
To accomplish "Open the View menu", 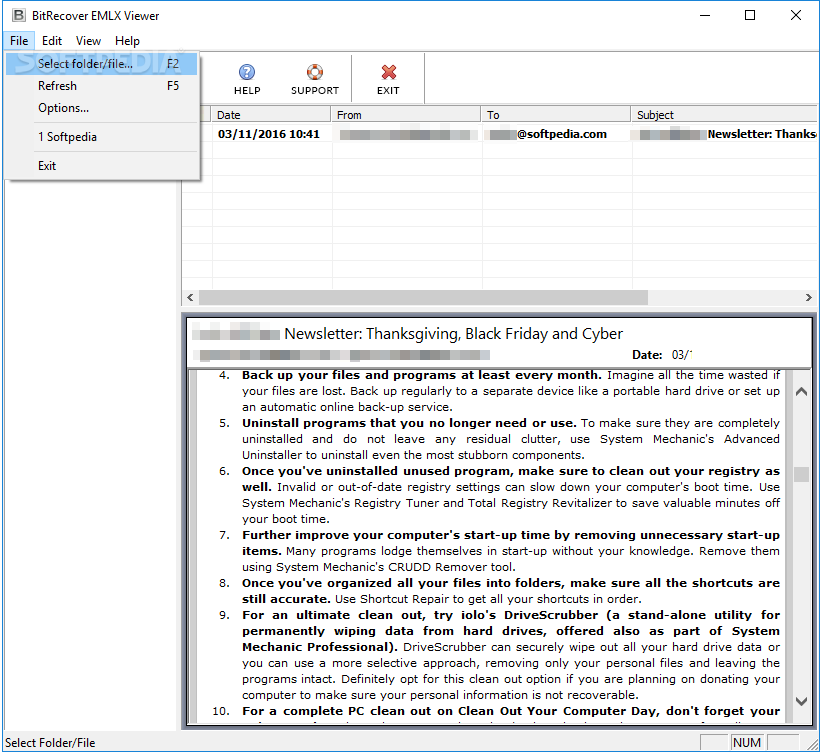I will (x=88, y=41).
